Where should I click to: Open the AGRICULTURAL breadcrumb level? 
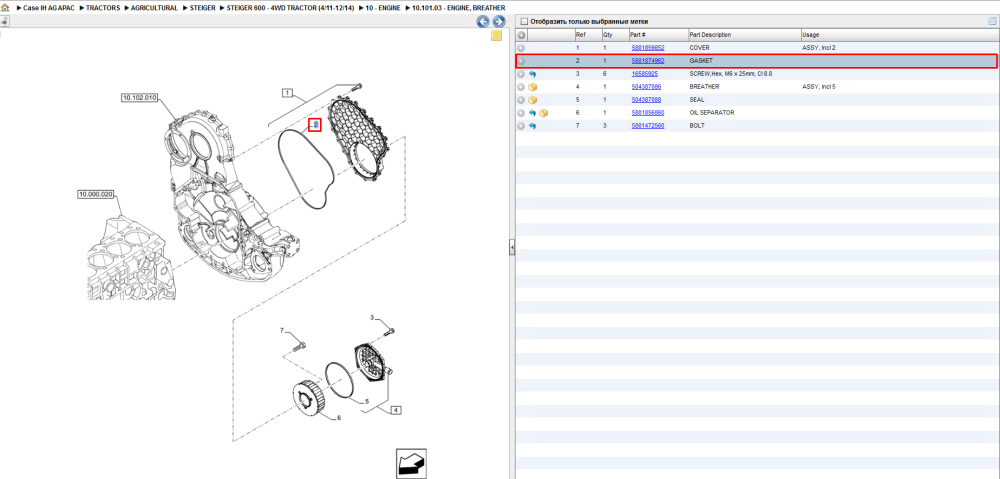(x=154, y=8)
